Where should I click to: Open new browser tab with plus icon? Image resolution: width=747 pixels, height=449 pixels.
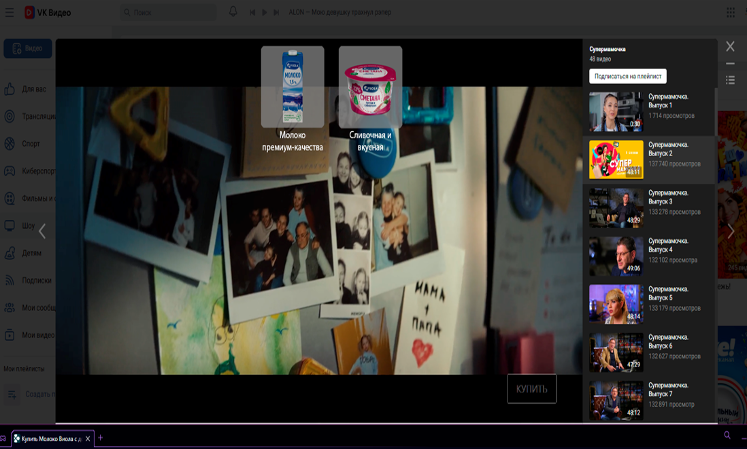click(100, 438)
